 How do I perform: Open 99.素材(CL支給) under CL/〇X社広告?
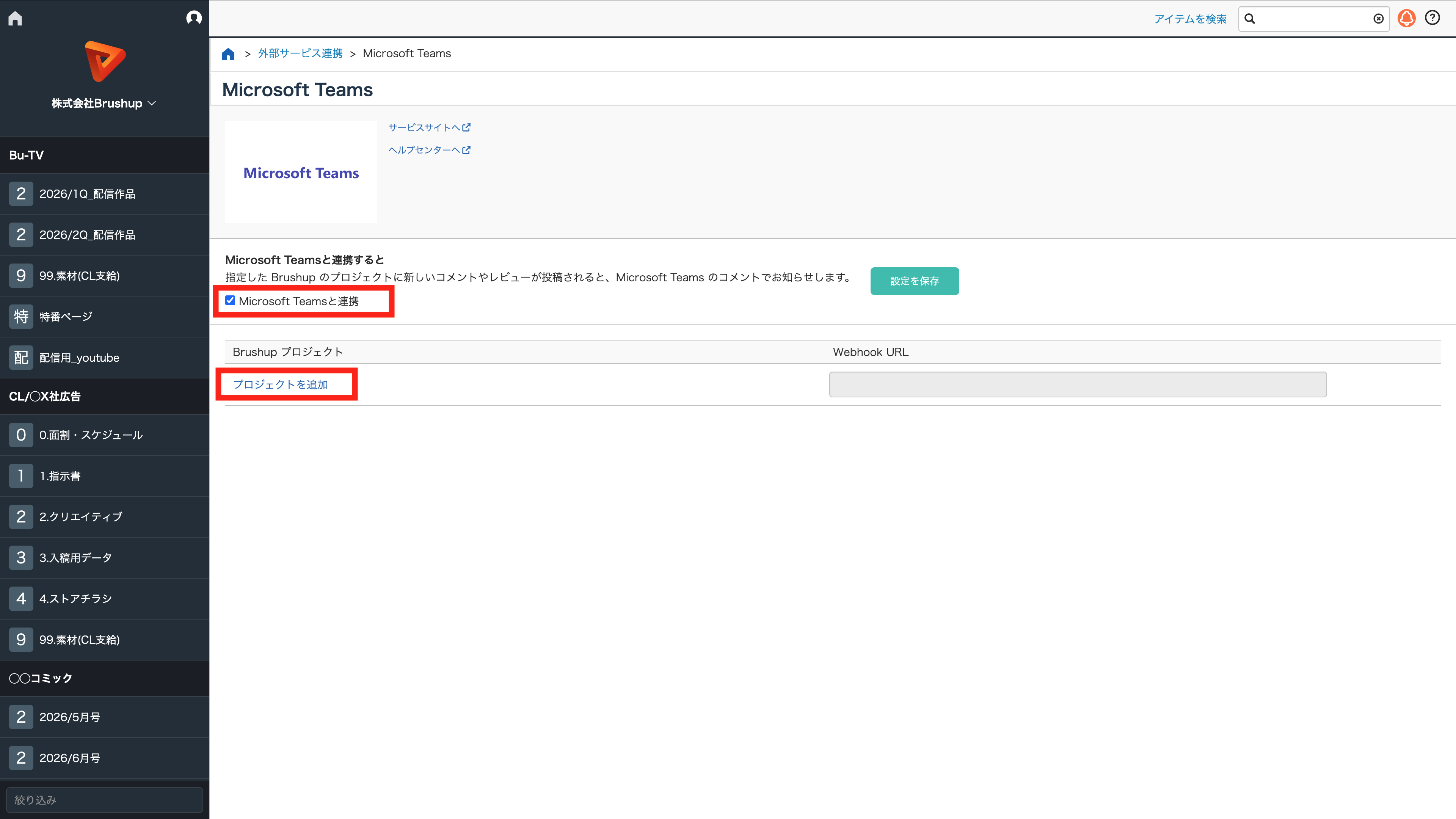[x=105, y=640]
